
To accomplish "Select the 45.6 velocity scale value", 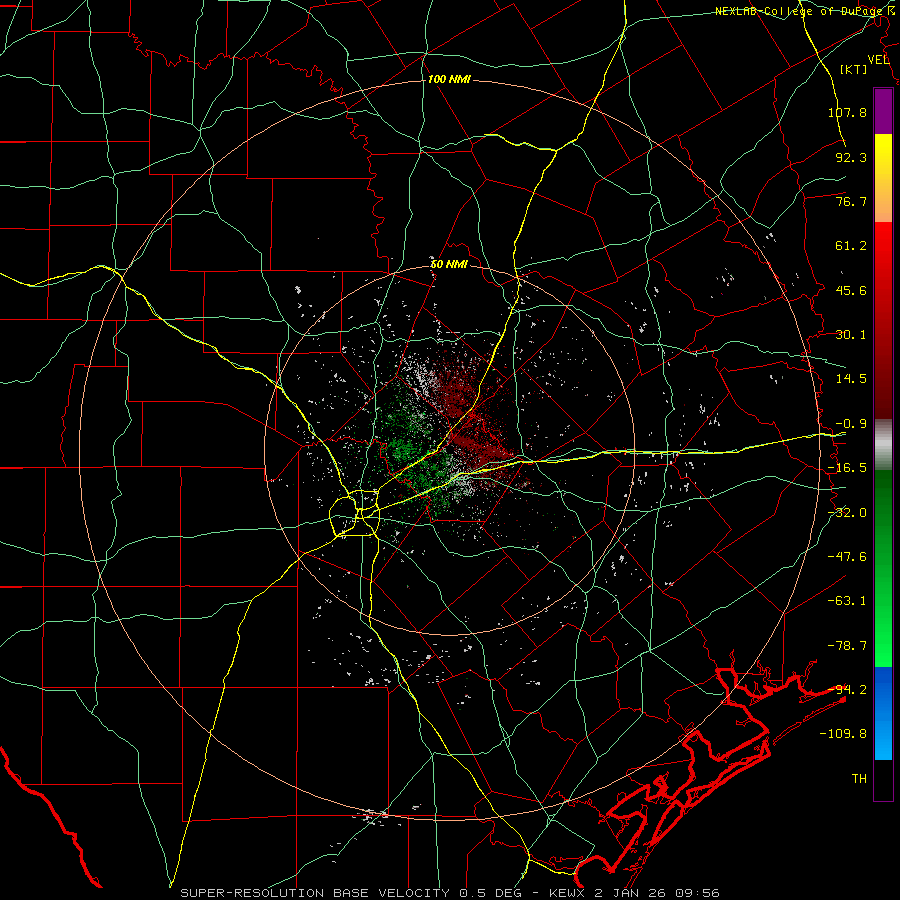I will tap(851, 290).
